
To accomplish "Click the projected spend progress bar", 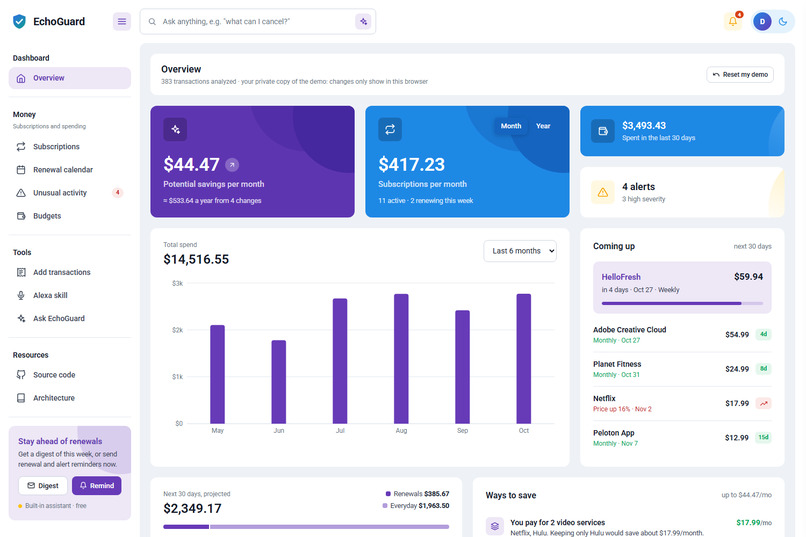I will [x=306, y=527].
